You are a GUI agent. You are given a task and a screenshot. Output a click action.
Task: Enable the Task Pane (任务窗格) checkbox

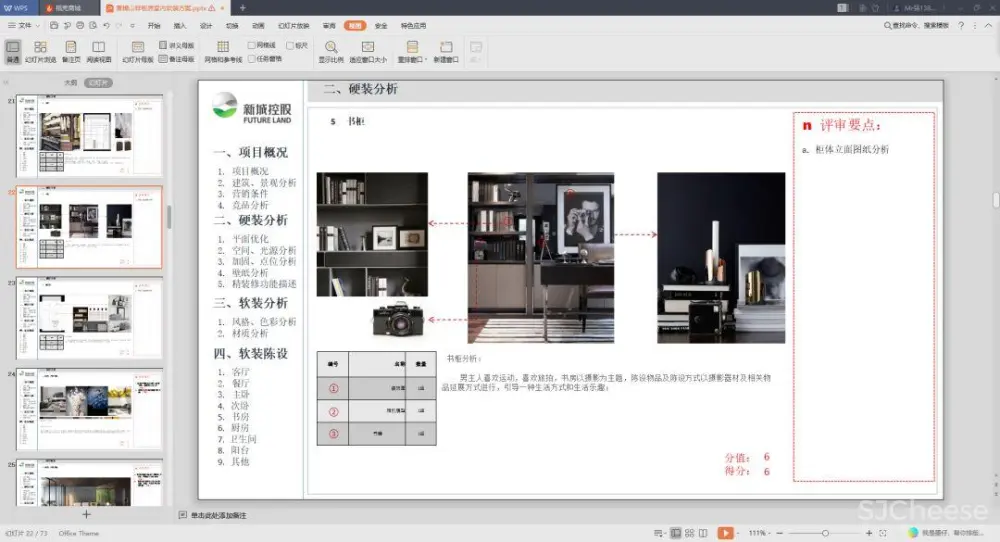252,58
